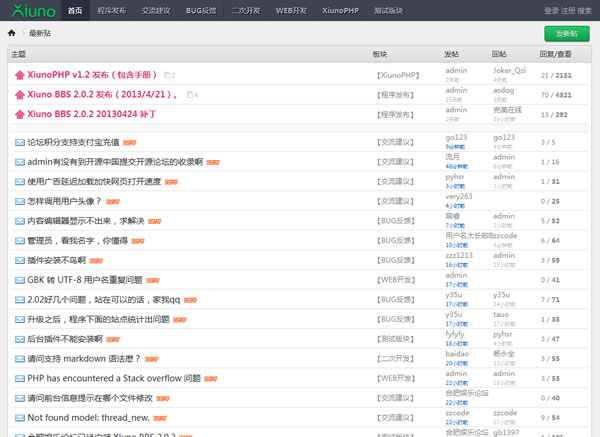The image size is (600, 437).
Task: Click envelope icon beside 怎样调用用户头像 thread
Action: [19, 201]
